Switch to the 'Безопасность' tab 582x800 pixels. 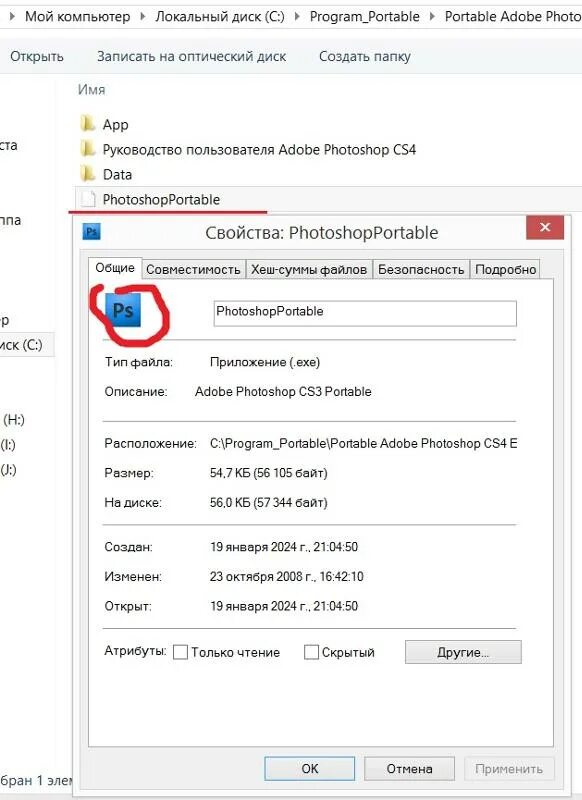point(421,269)
